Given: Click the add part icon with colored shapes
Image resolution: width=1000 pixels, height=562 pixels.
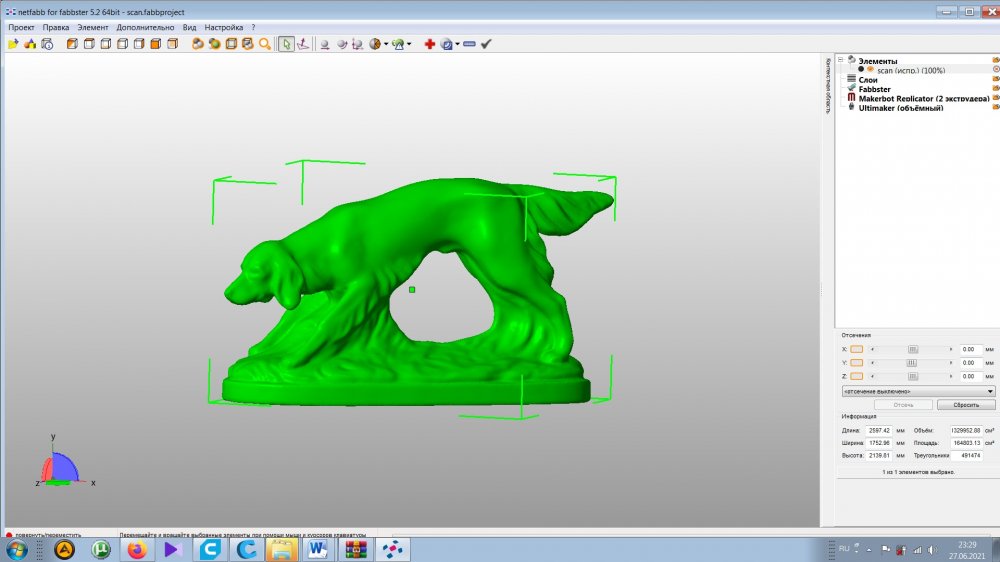Looking at the screenshot, I should 30,44.
